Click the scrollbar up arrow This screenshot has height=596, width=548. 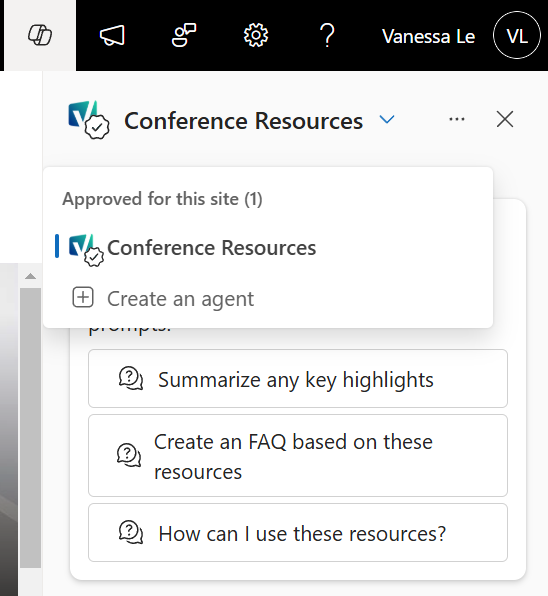[x=30, y=276]
